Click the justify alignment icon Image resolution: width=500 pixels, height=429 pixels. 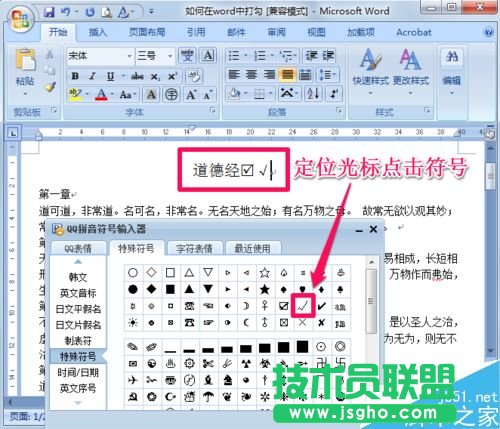[x=287, y=75]
